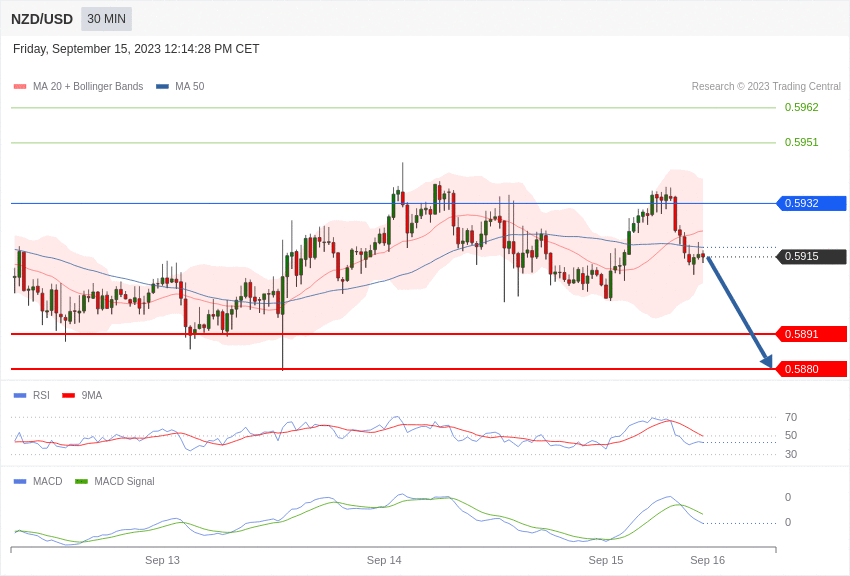This screenshot has width=850, height=576.
Task: Click the MACD legend swatch
Action: click(x=20, y=482)
